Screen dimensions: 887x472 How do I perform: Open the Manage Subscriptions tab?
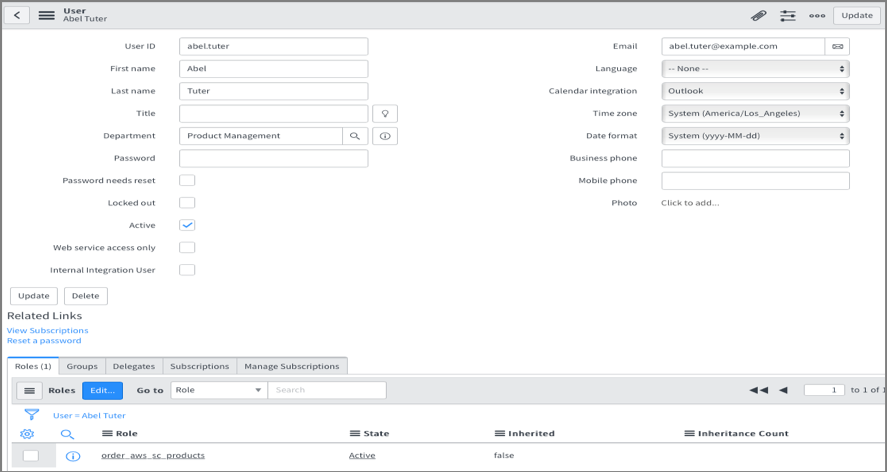[x=292, y=366]
